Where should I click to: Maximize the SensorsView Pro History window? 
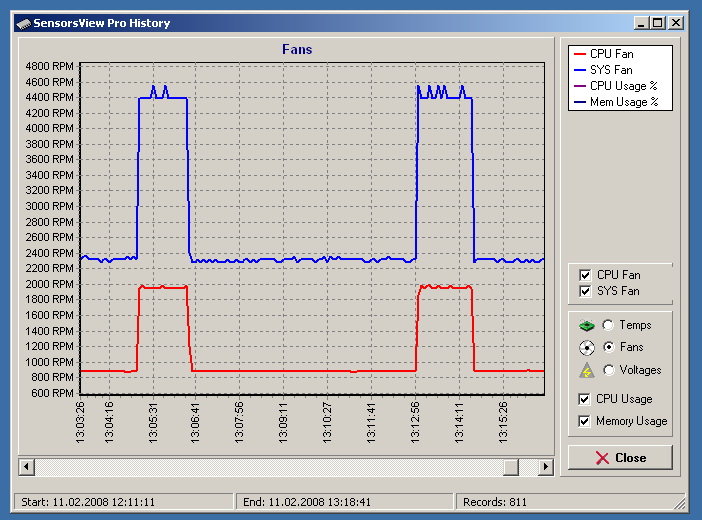point(658,23)
